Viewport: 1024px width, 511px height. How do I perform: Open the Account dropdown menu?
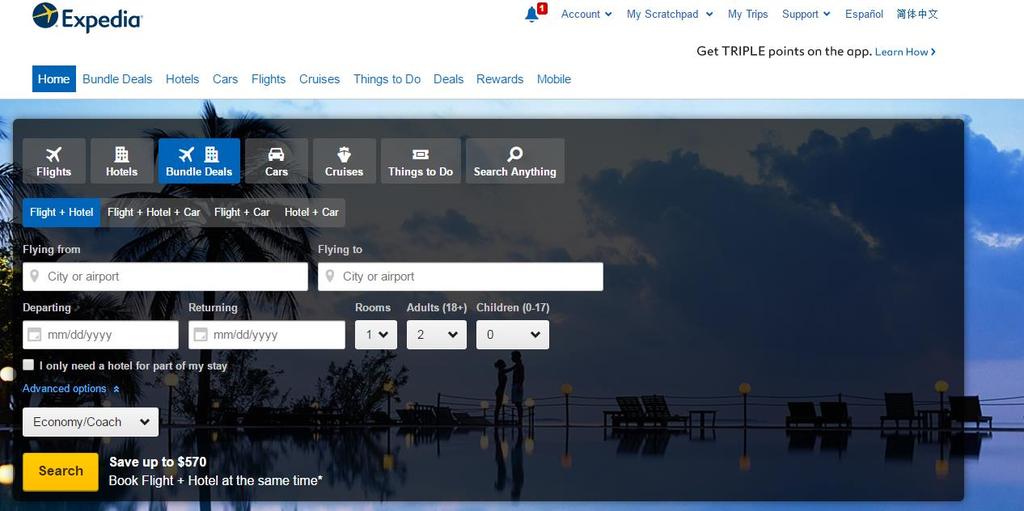pos(586,14)
